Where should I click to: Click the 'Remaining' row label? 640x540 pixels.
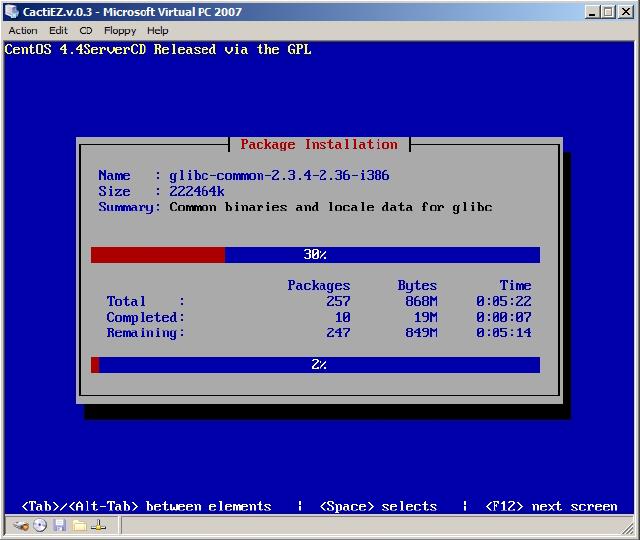[x=145, y=333]
